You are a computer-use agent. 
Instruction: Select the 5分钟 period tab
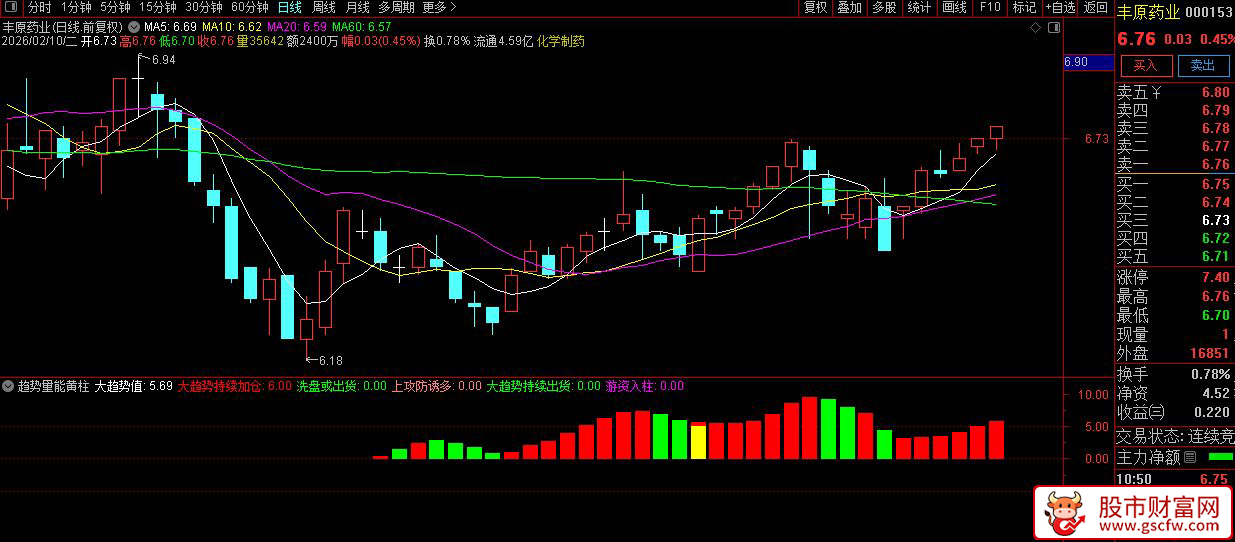tap(115, 7)
